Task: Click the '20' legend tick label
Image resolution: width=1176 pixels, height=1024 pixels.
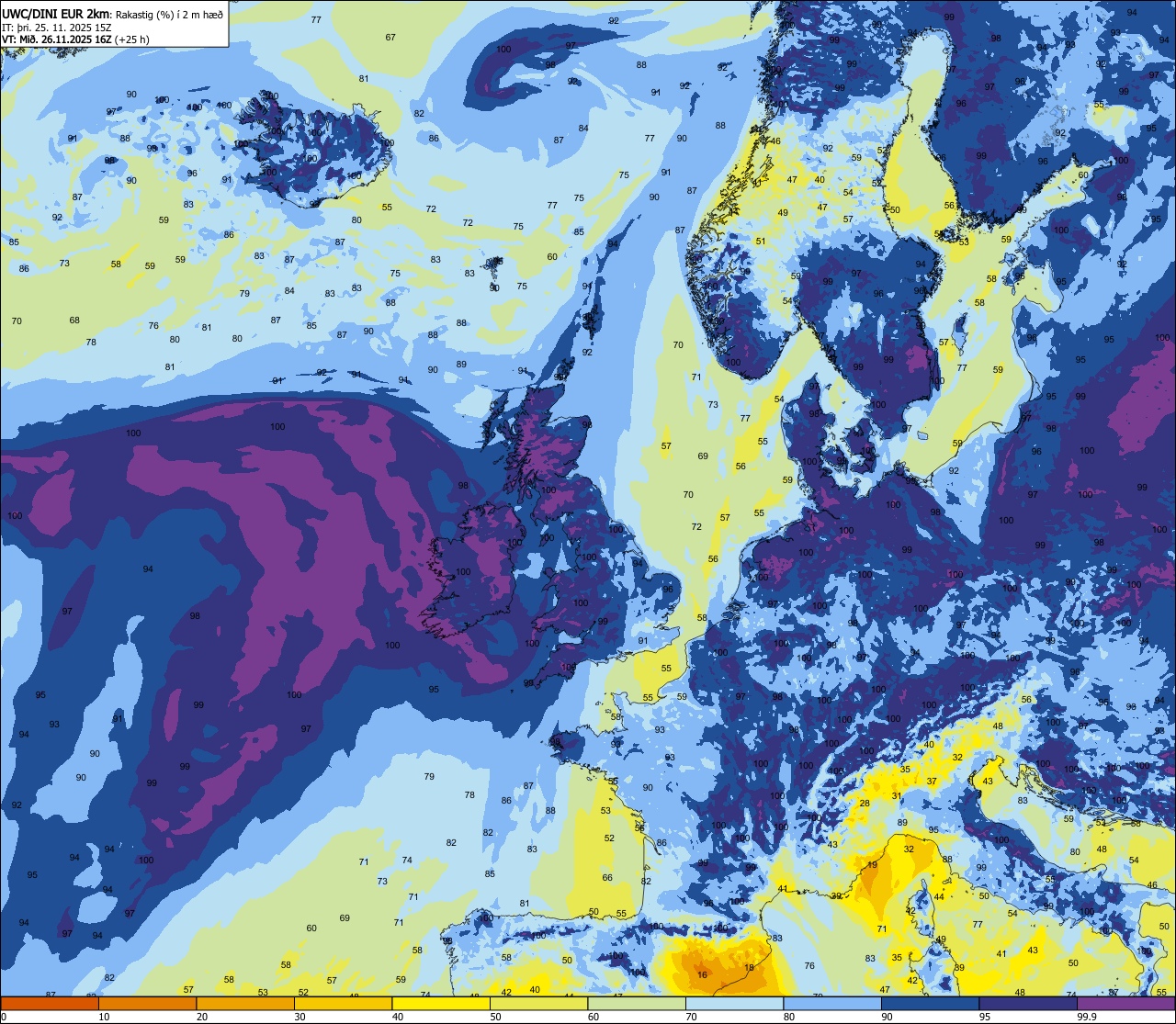Action: 202,1017
